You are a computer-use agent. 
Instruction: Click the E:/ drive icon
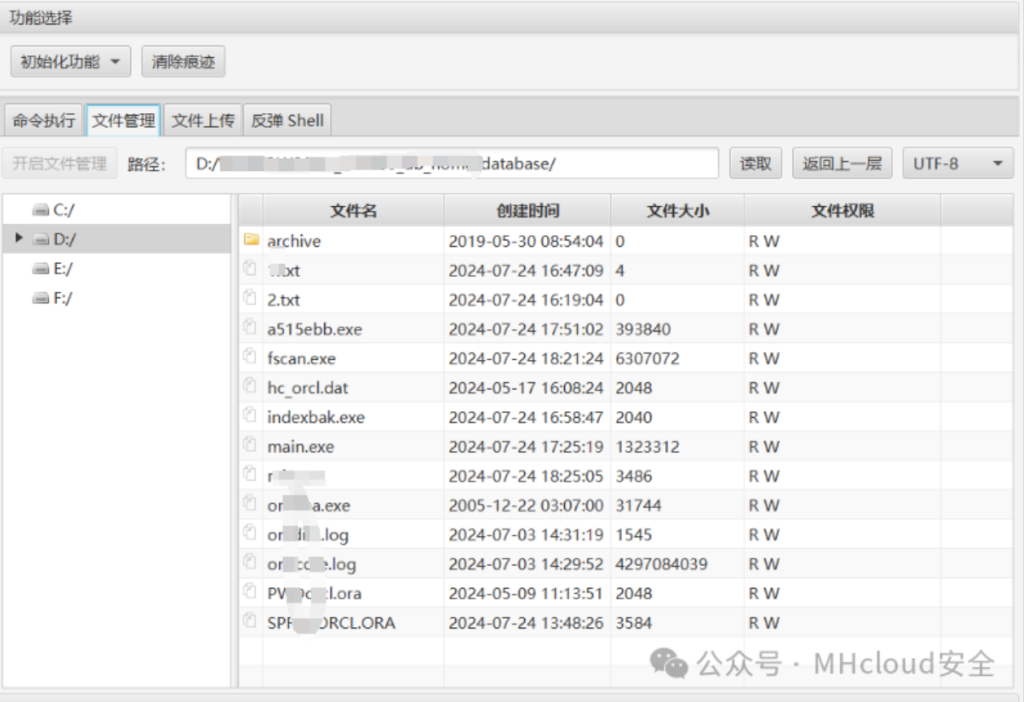[43, 268]
